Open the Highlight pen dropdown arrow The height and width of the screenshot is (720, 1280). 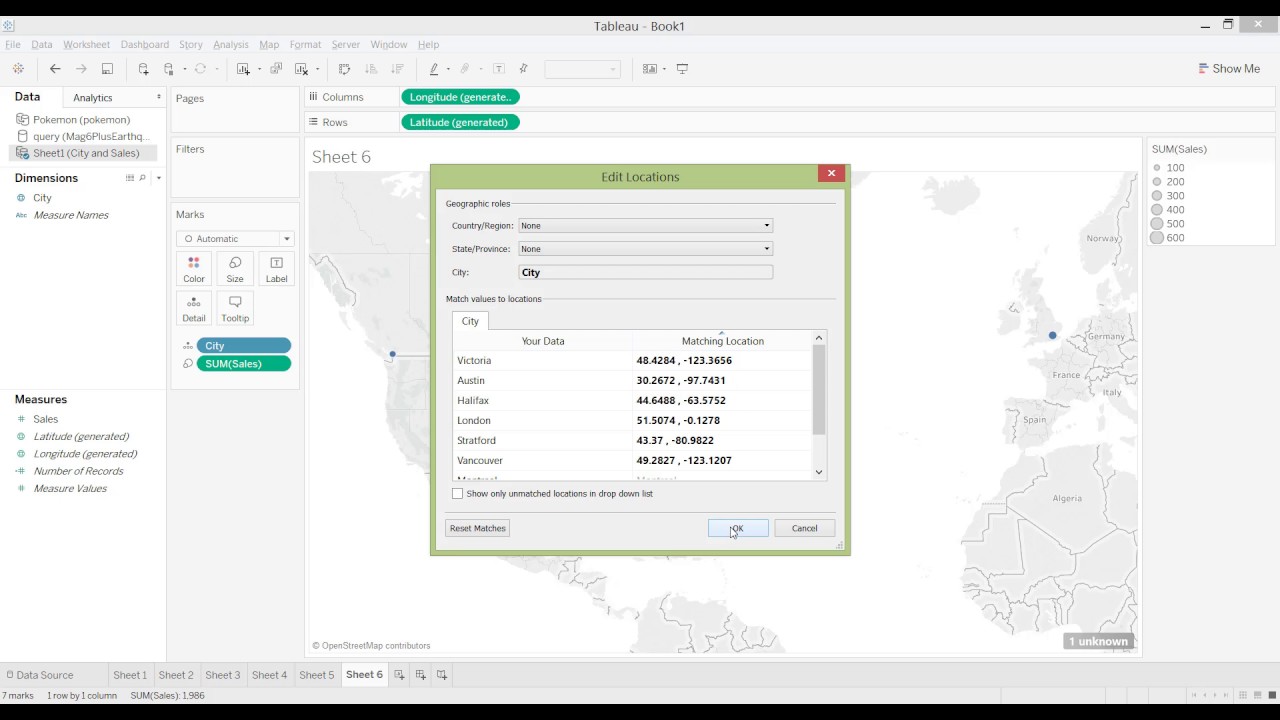click(448, 69)
